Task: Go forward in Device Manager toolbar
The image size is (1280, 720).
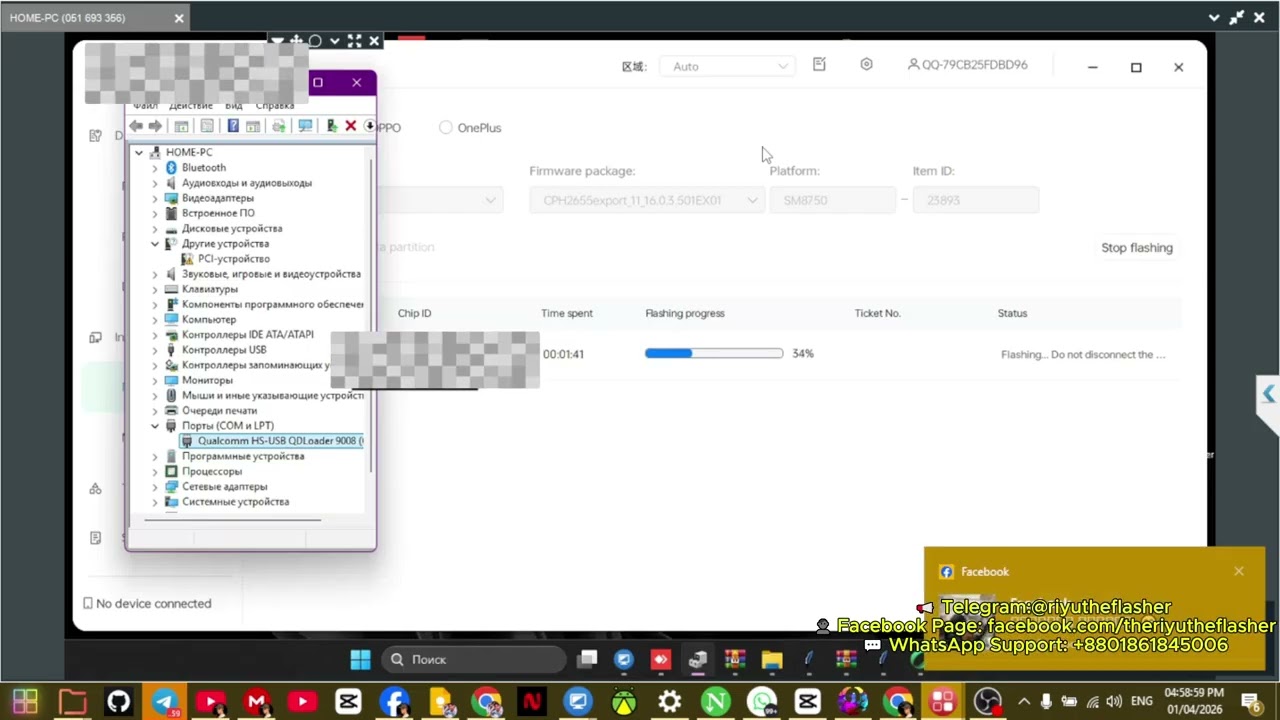Action: pyautogui.click(x=155, y=126)
